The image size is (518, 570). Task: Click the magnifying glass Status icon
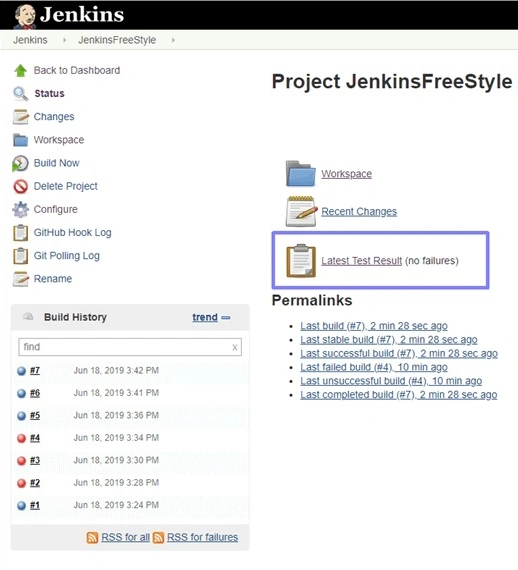tap(20, 94)
